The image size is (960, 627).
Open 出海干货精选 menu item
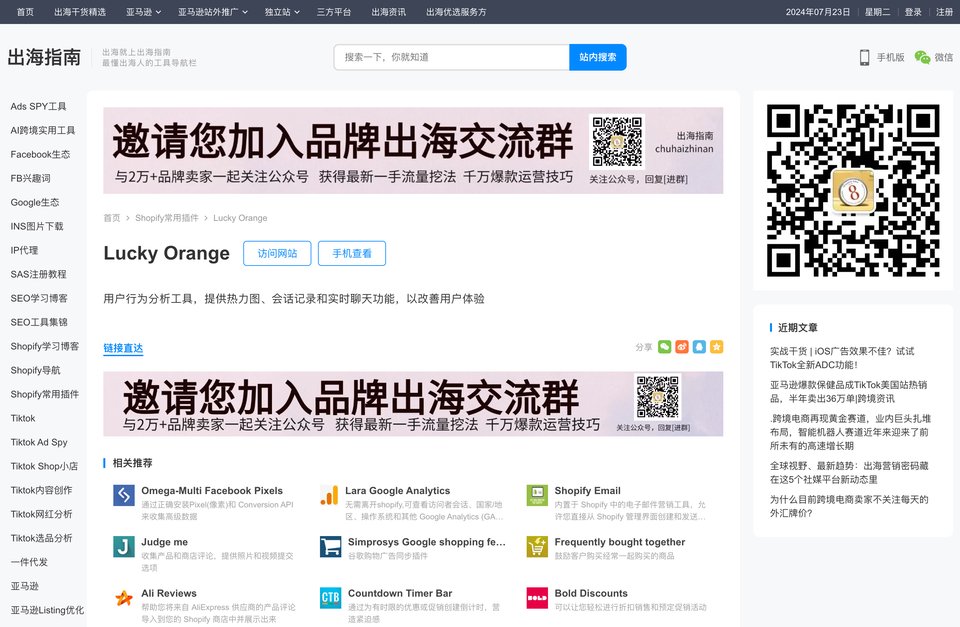80,12
